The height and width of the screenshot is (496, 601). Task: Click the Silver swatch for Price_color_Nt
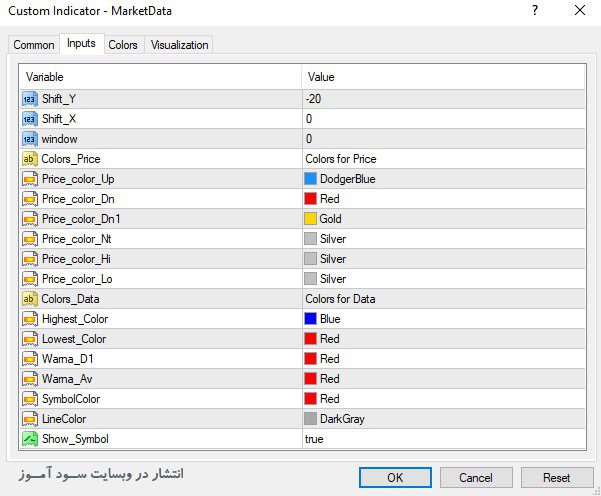tap(310, 239)
